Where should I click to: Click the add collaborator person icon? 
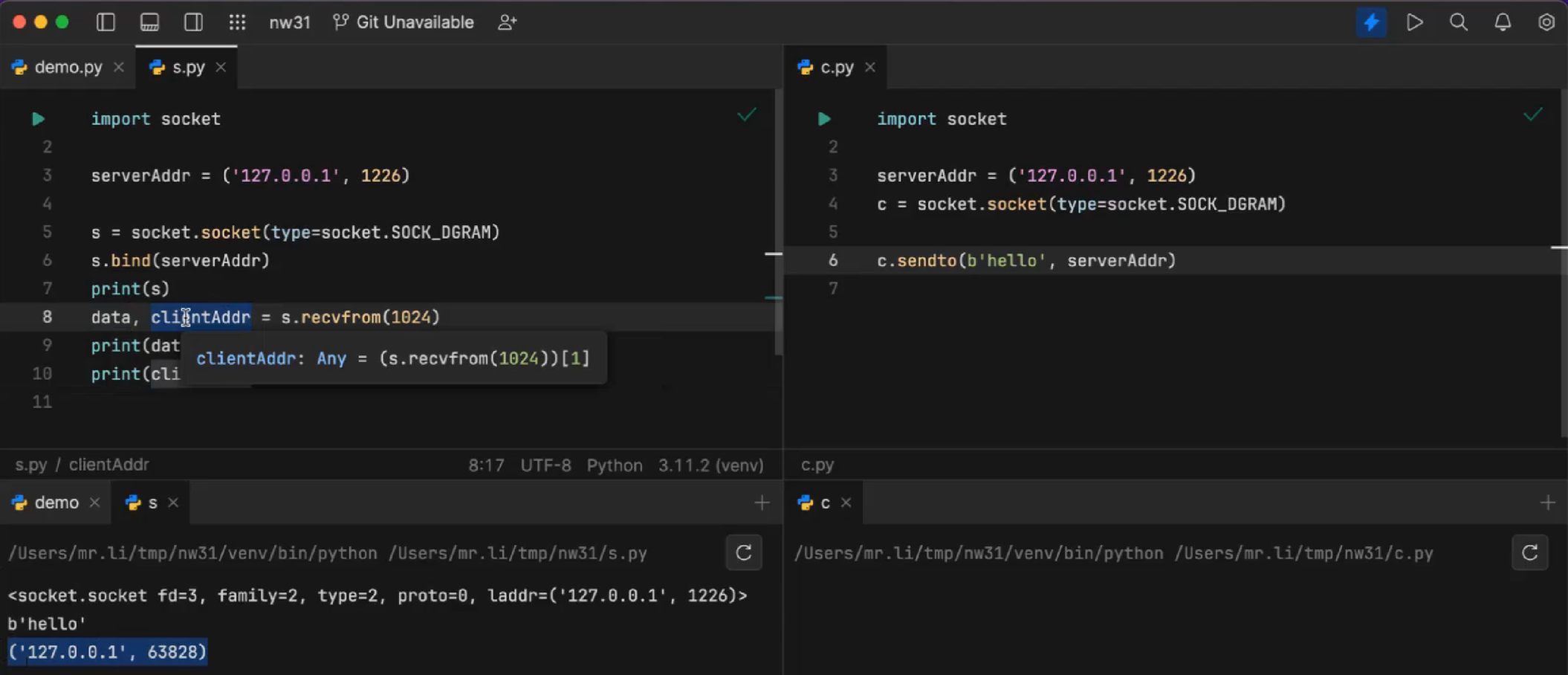508,22
